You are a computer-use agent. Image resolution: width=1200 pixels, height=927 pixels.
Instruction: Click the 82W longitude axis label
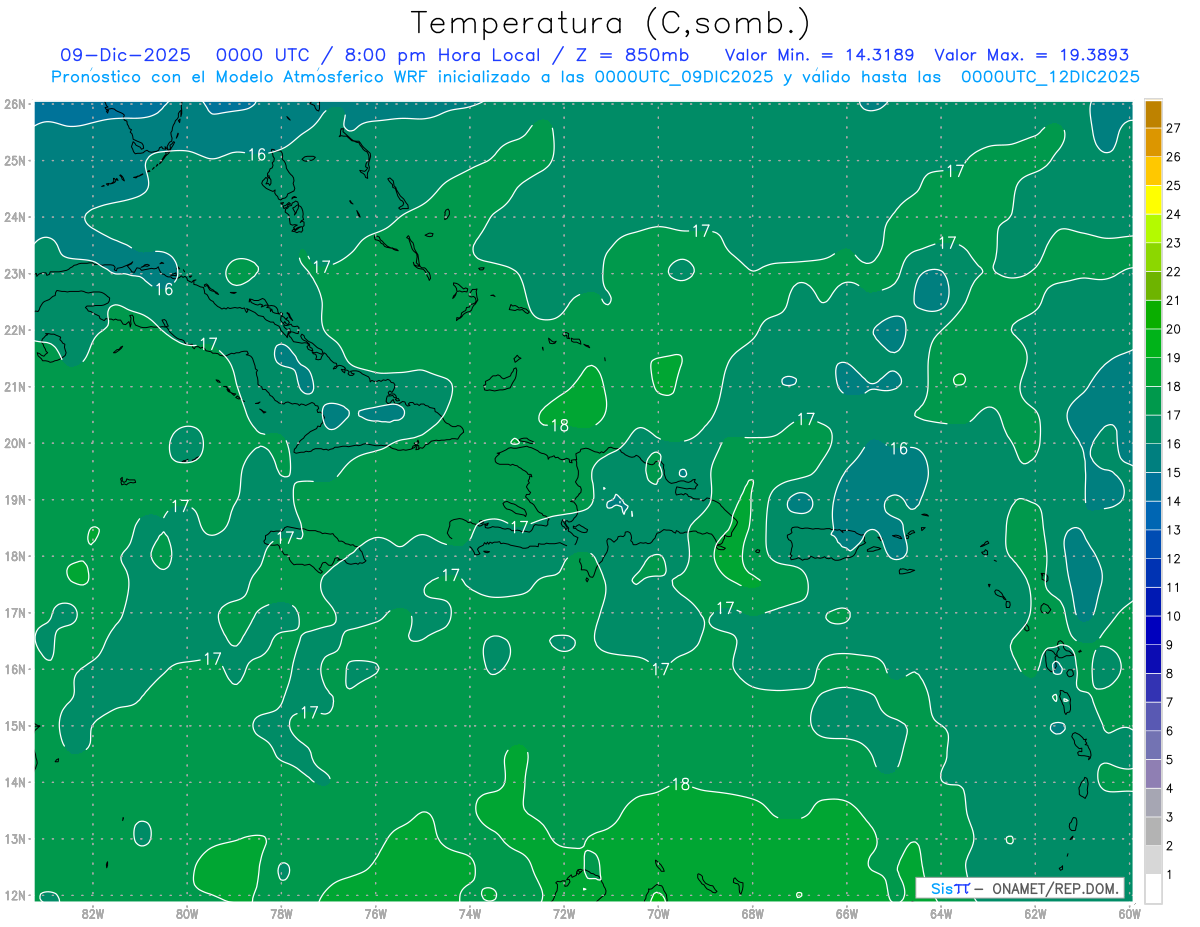[93, 912]
